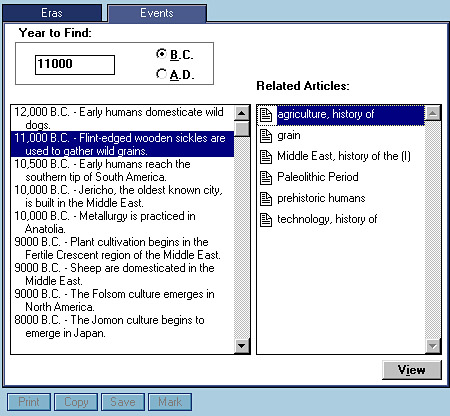Click events list scroll up arrow

[x=242, y=113]
